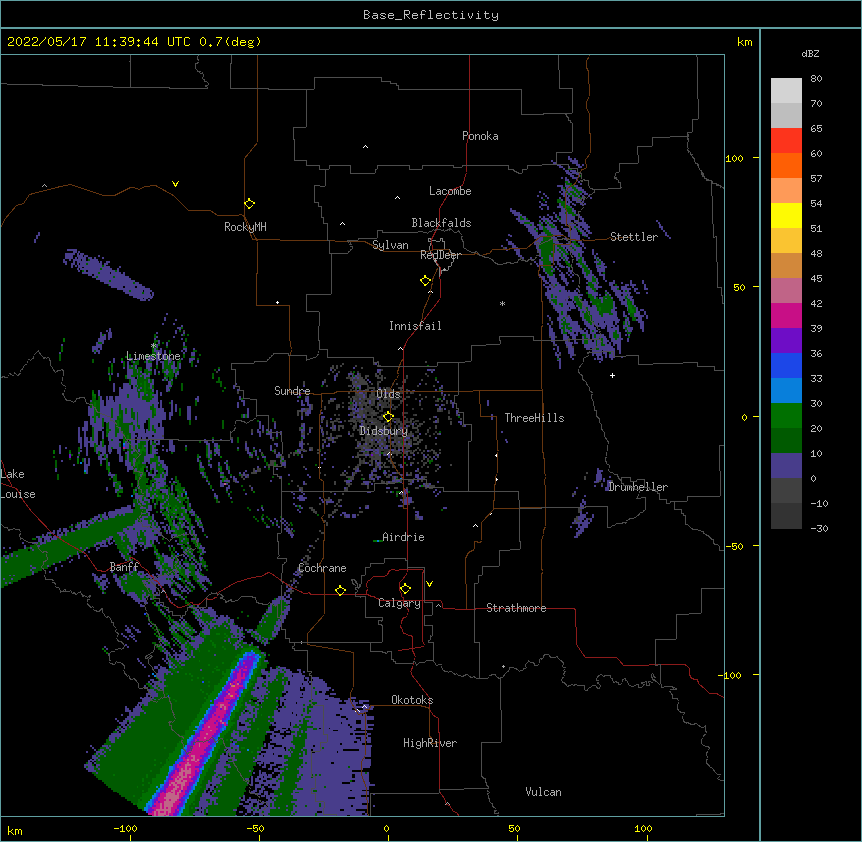Image resolution: width=862 pixels, height=842 pixels.
Task: Click the Vulcan label
Action: (543, 792)
